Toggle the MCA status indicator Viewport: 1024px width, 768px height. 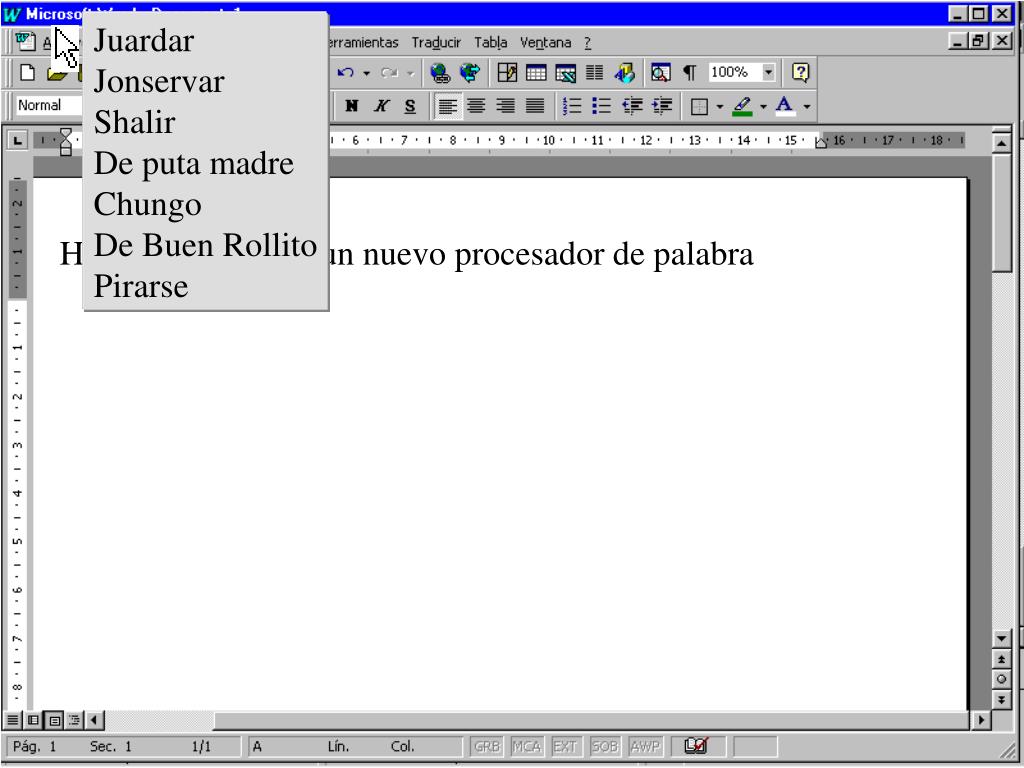[x=526, y=746]
